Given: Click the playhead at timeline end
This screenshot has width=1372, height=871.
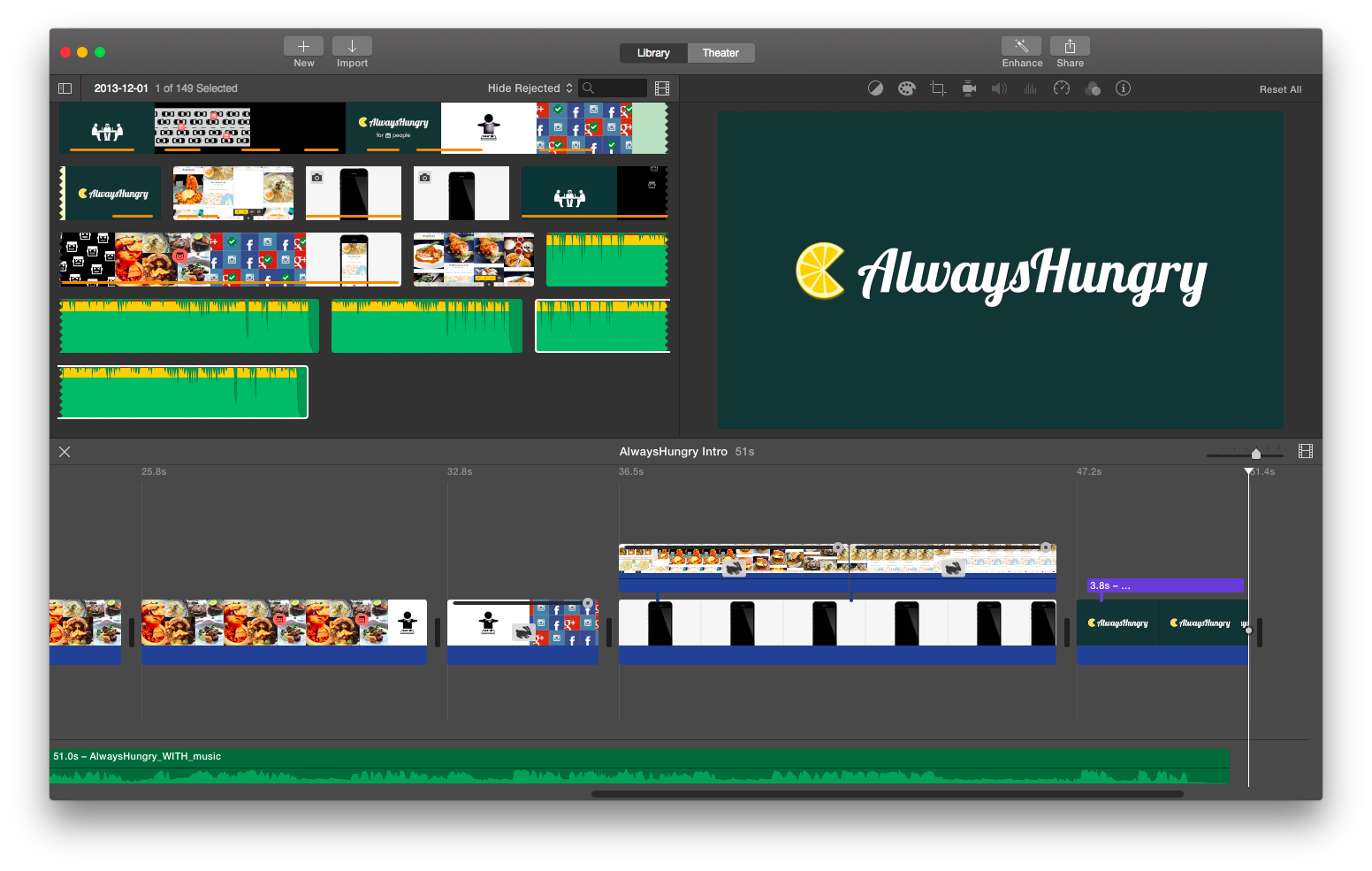Looking at the screenshot, I should click(1248, 472).
